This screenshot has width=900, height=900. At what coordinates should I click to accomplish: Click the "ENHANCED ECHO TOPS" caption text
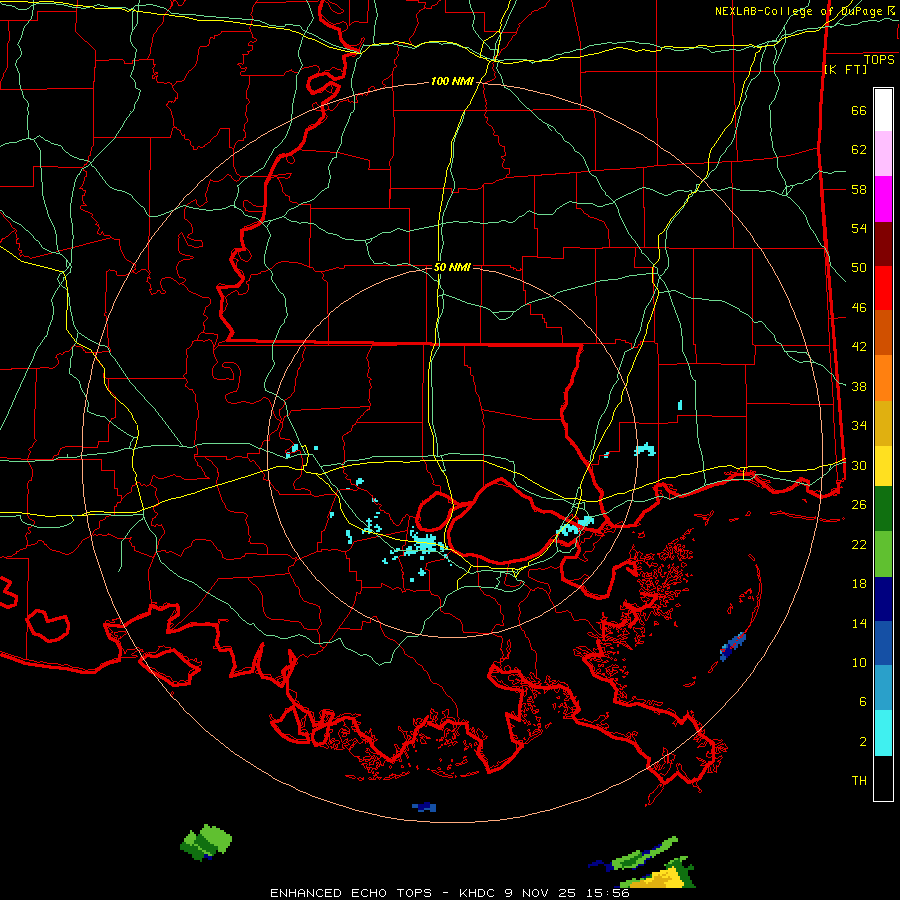(x=351, y=893)
